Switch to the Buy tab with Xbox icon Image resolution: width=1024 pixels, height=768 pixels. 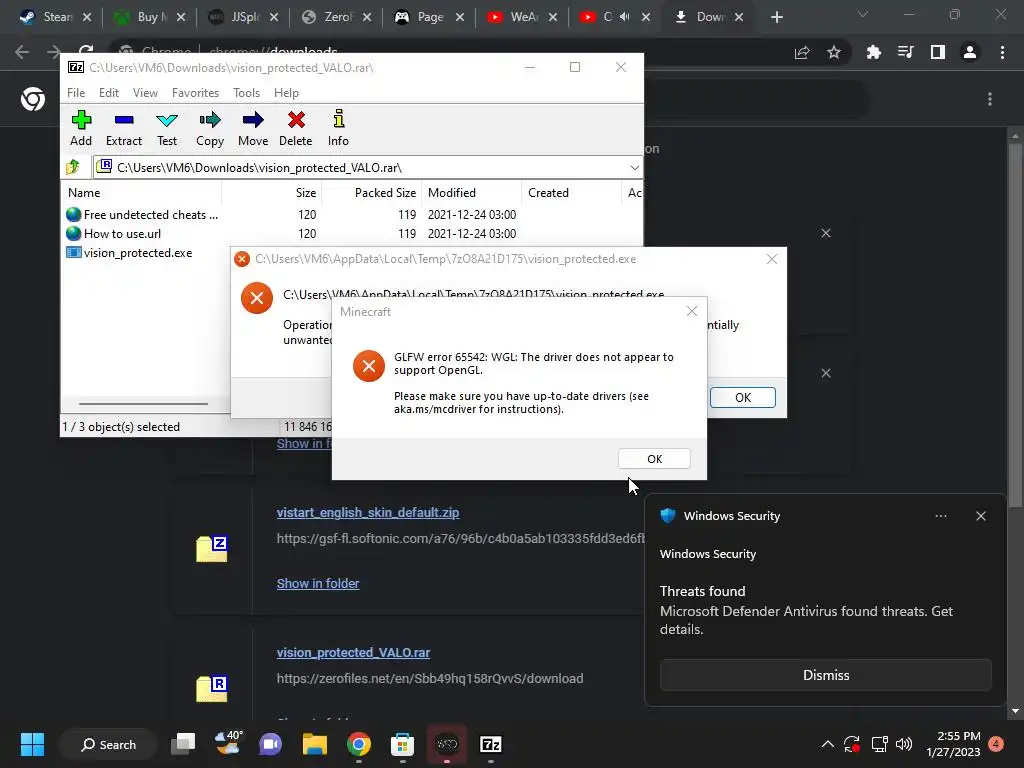(x=148, y=17)
